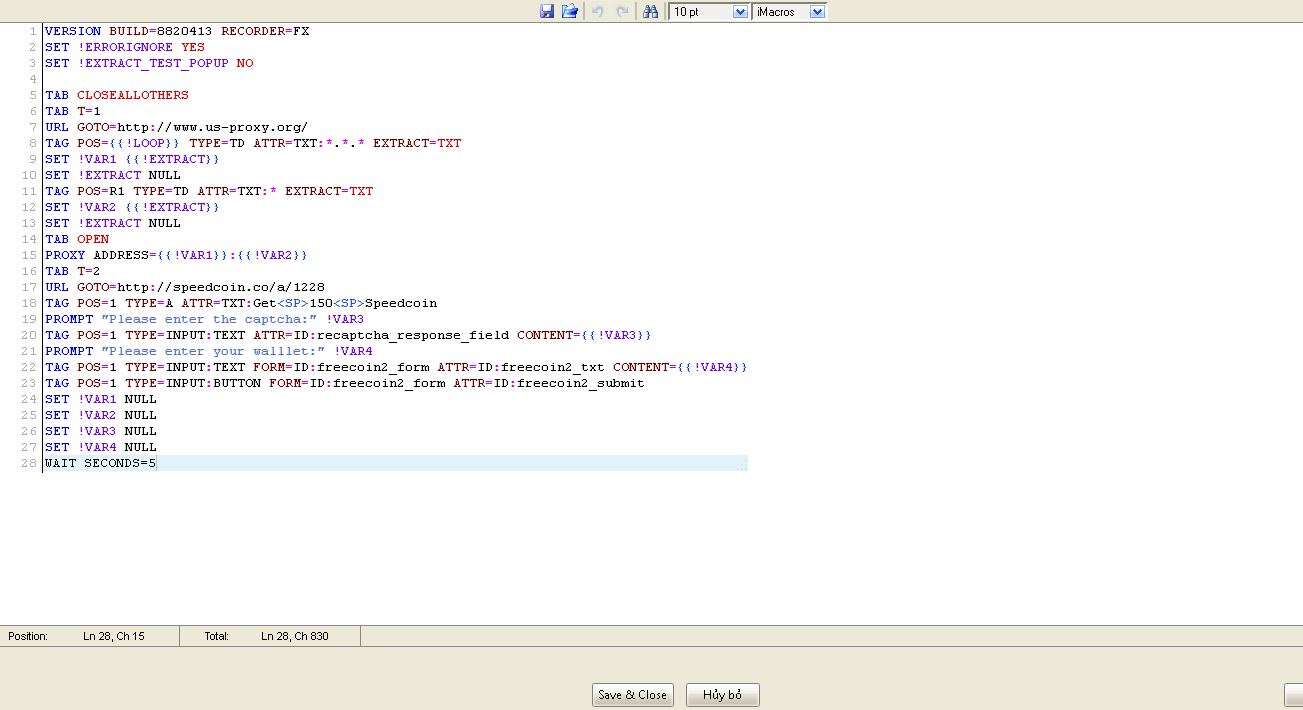Click the Hủy bỏ cancel button
Image resolution: width=1303 pixels, height=710 pixels.
[722, 695]
